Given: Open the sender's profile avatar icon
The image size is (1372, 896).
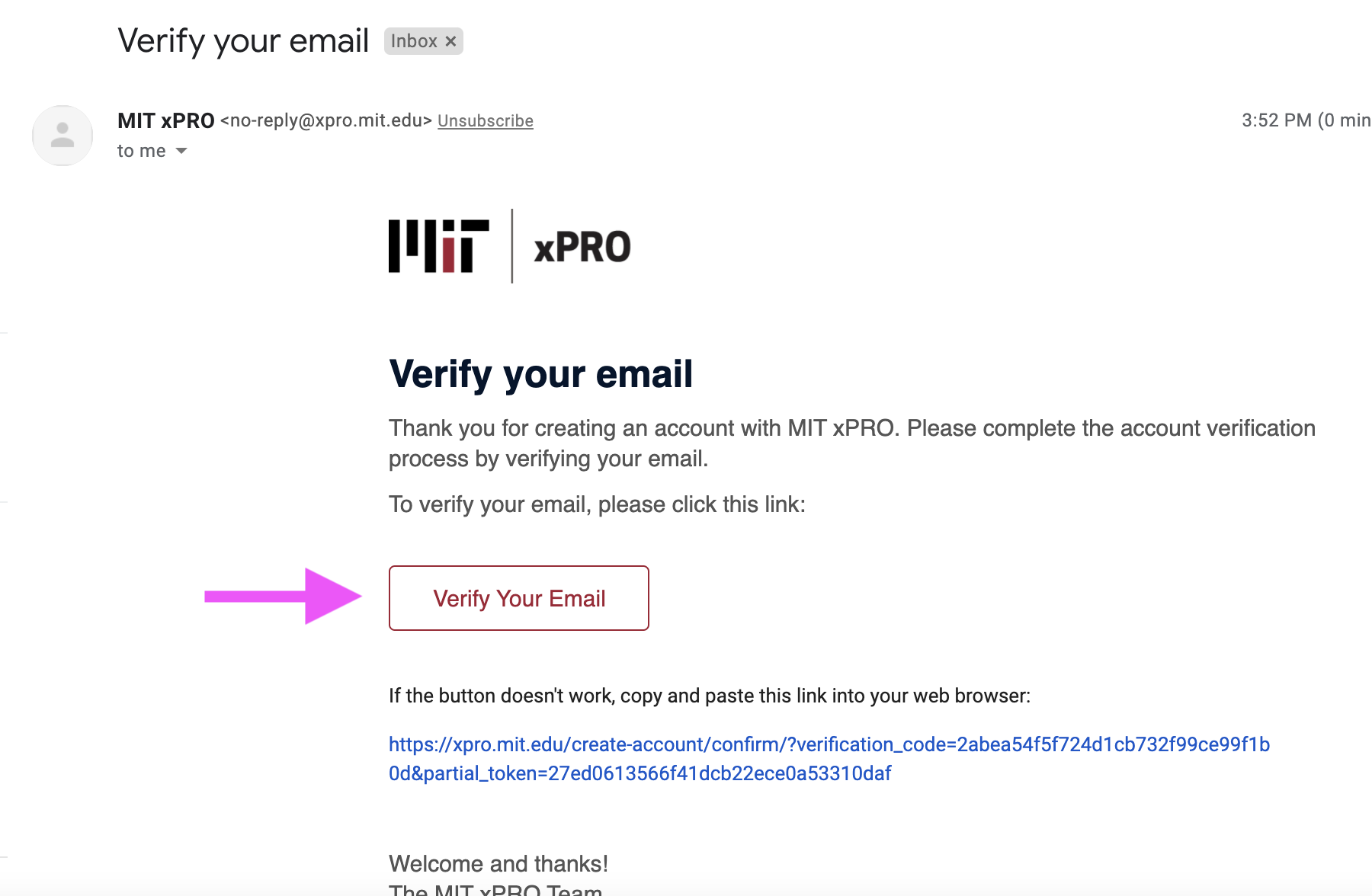Looking at the screenshot, I should [x=63, y=136].
